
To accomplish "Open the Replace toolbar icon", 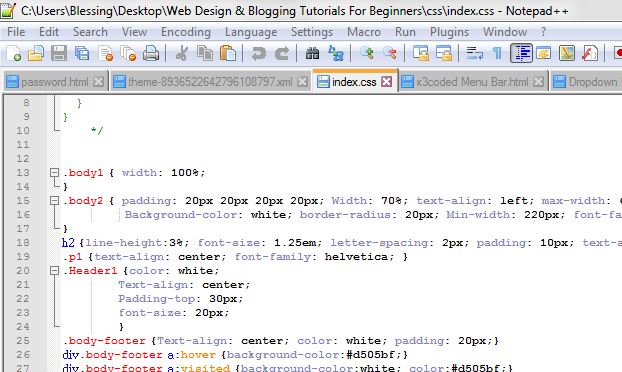I will pos(336,53).
